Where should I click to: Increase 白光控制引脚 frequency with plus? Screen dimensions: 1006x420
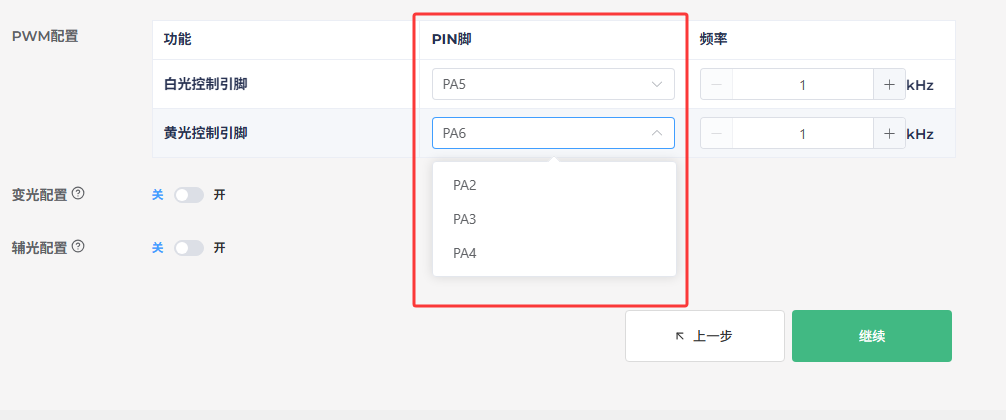click(x=889, y=85)
